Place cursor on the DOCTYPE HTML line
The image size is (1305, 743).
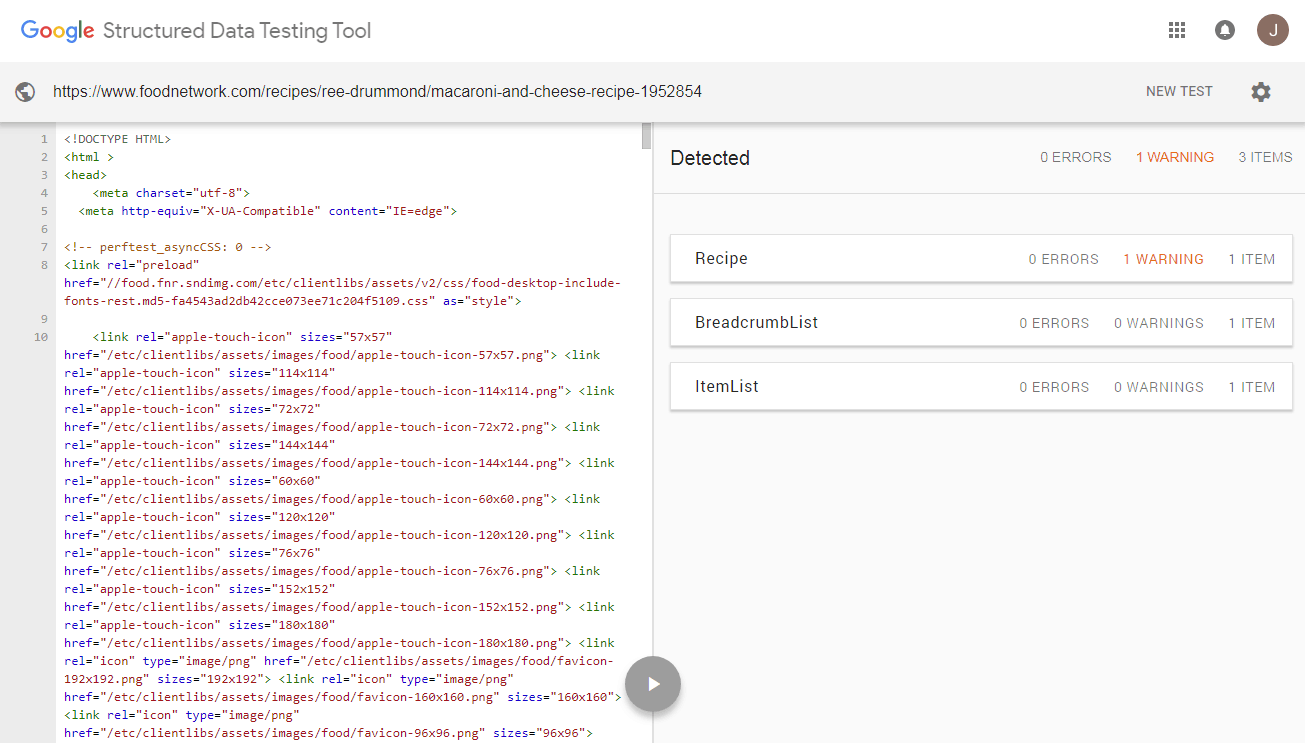117,139
